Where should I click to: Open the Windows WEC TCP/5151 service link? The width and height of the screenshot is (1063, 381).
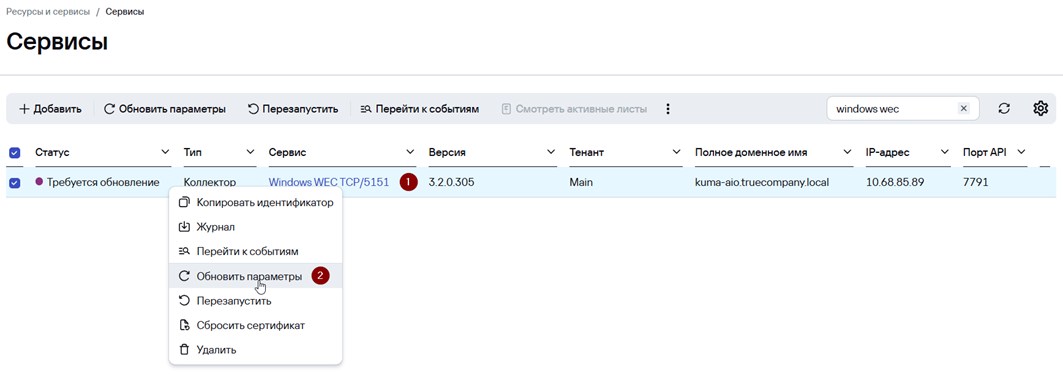(329, 182)
